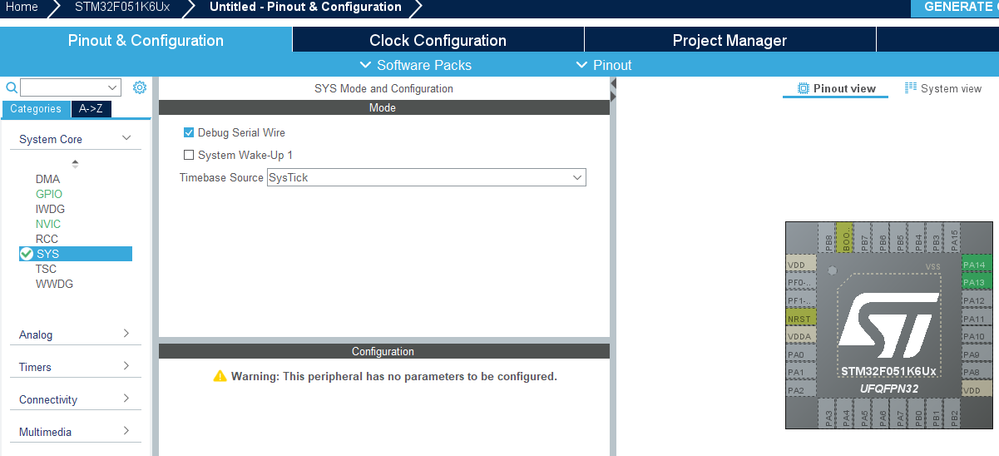Click the BOOT0 pin on the chip
The height and width of the screenshot is (456, 999).
point(844,239)
